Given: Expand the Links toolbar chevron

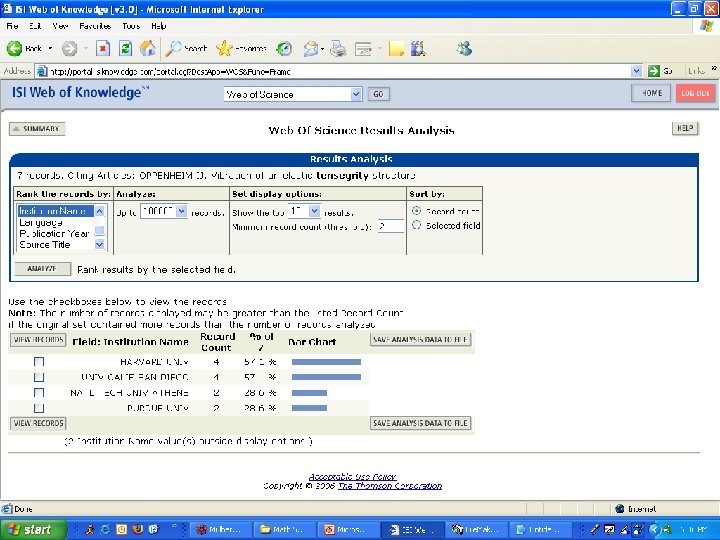Looking at the screenshot, I should point(714,68).
